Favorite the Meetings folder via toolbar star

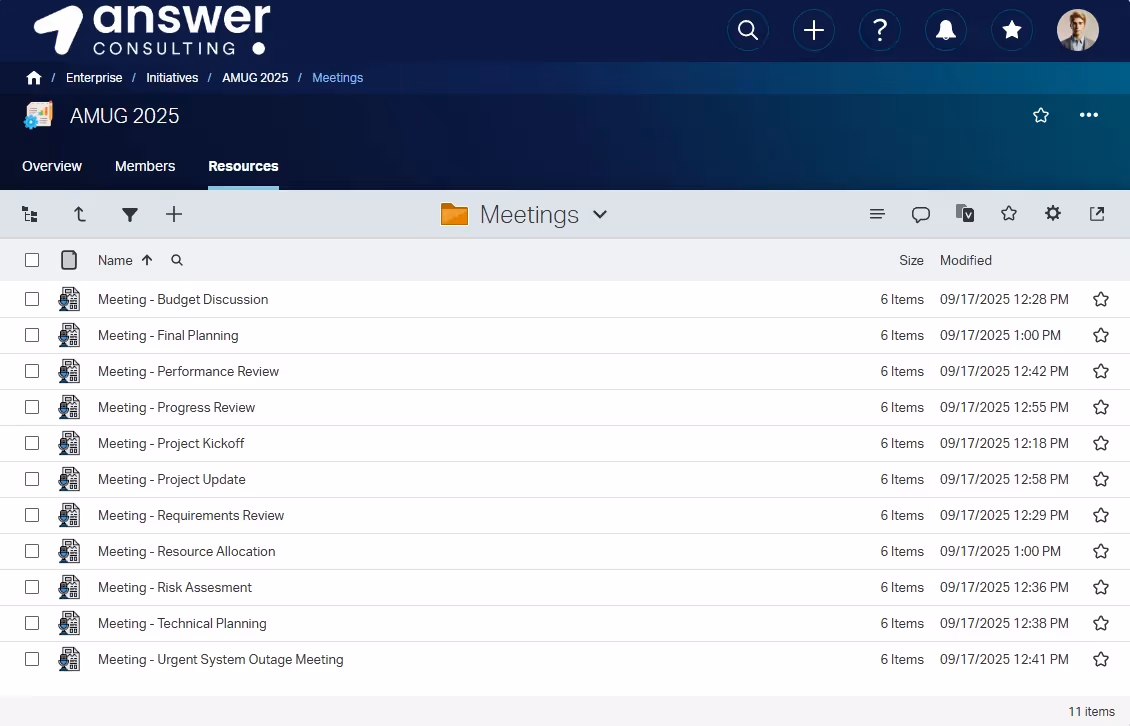1009,213
